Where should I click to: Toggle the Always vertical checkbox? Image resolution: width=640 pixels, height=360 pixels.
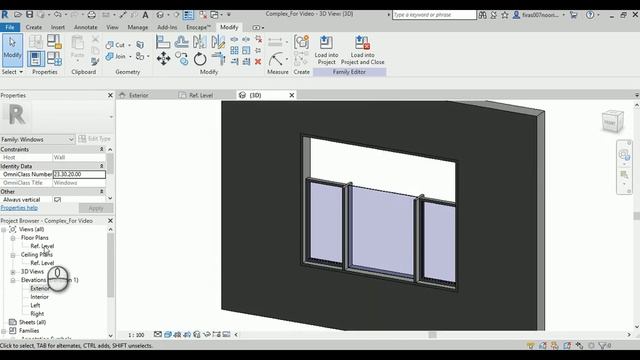(x=57, y=200)
